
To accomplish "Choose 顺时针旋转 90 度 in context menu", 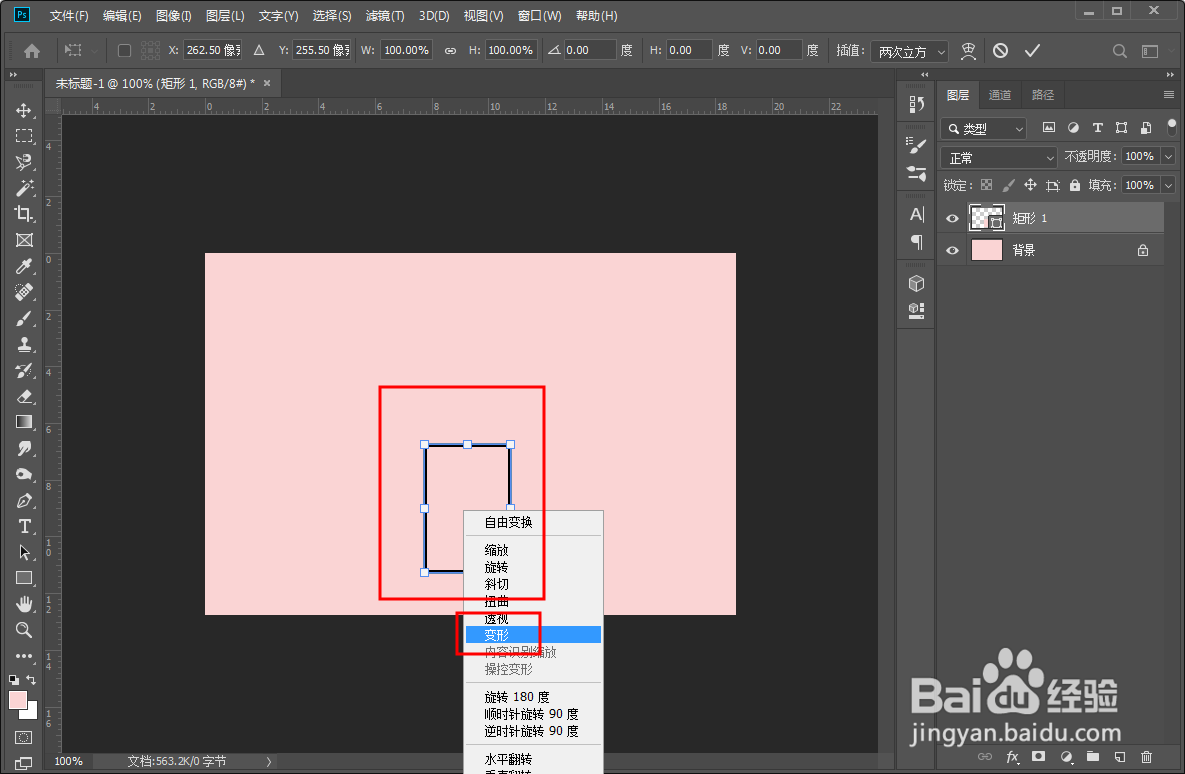I will coord(534,714).
